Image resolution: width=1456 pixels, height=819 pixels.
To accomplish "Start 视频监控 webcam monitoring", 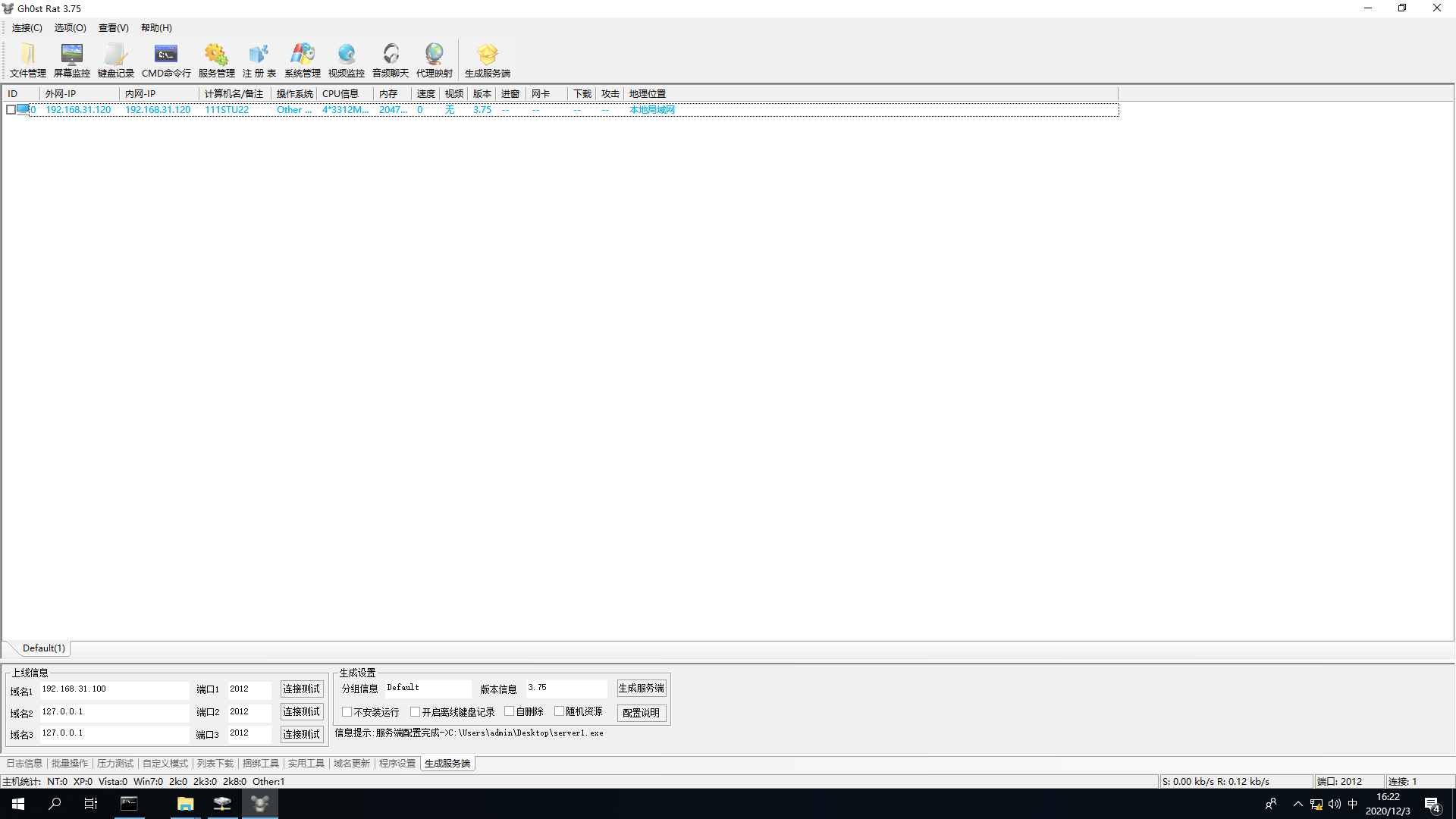I will (x=346, y=60).
